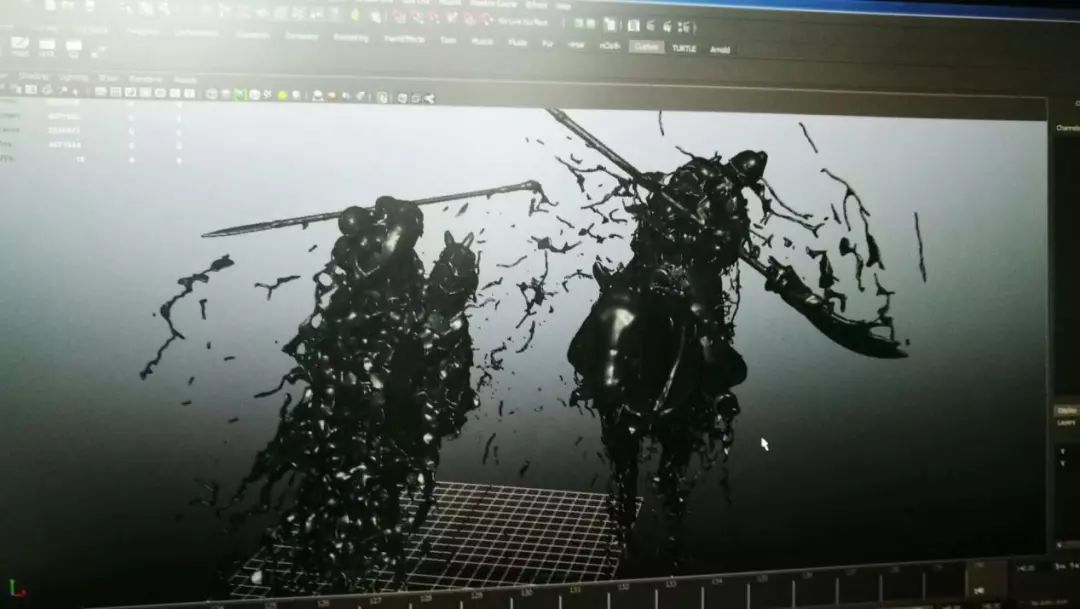Jump to frame 134 on the timeline
Image resolution: width=1080 pixels, height=609 pixels.
click(716, 581)
